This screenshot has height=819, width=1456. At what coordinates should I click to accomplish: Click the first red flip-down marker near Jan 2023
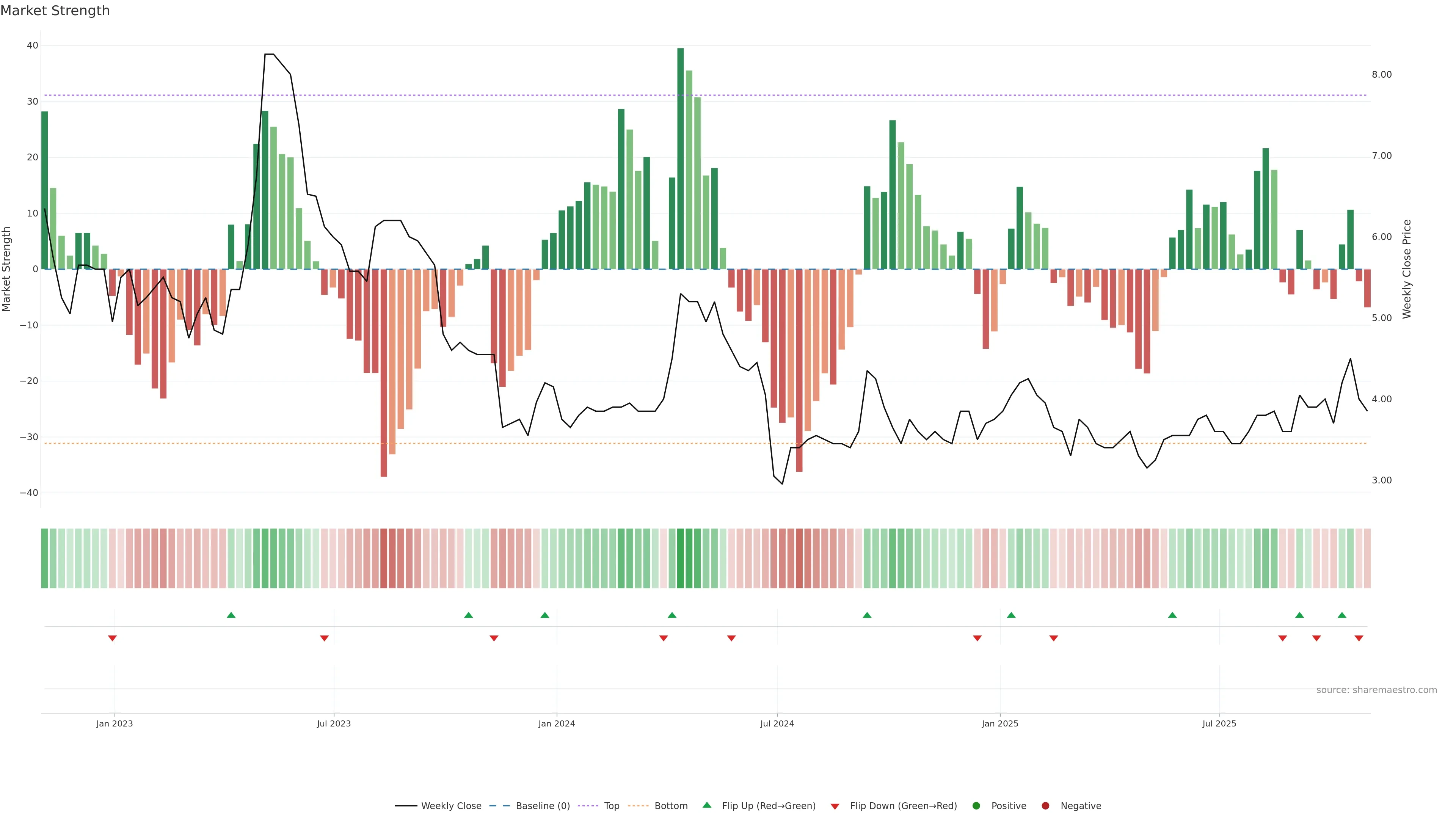pos(113,638)
